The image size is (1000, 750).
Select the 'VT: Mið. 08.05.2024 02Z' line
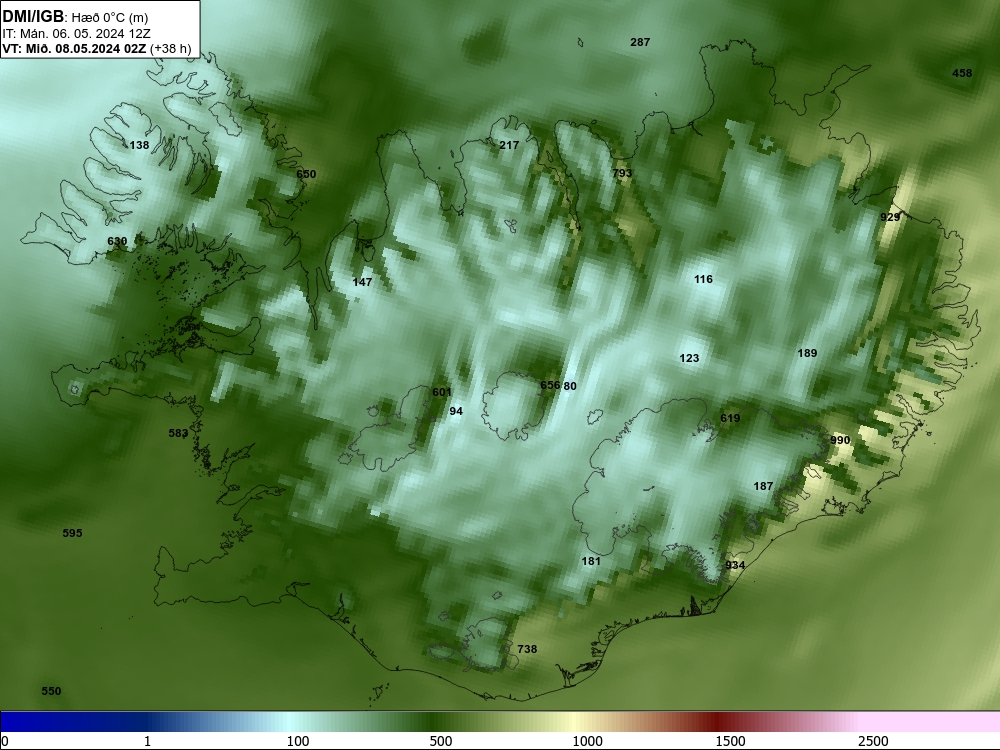pos(74,48)
